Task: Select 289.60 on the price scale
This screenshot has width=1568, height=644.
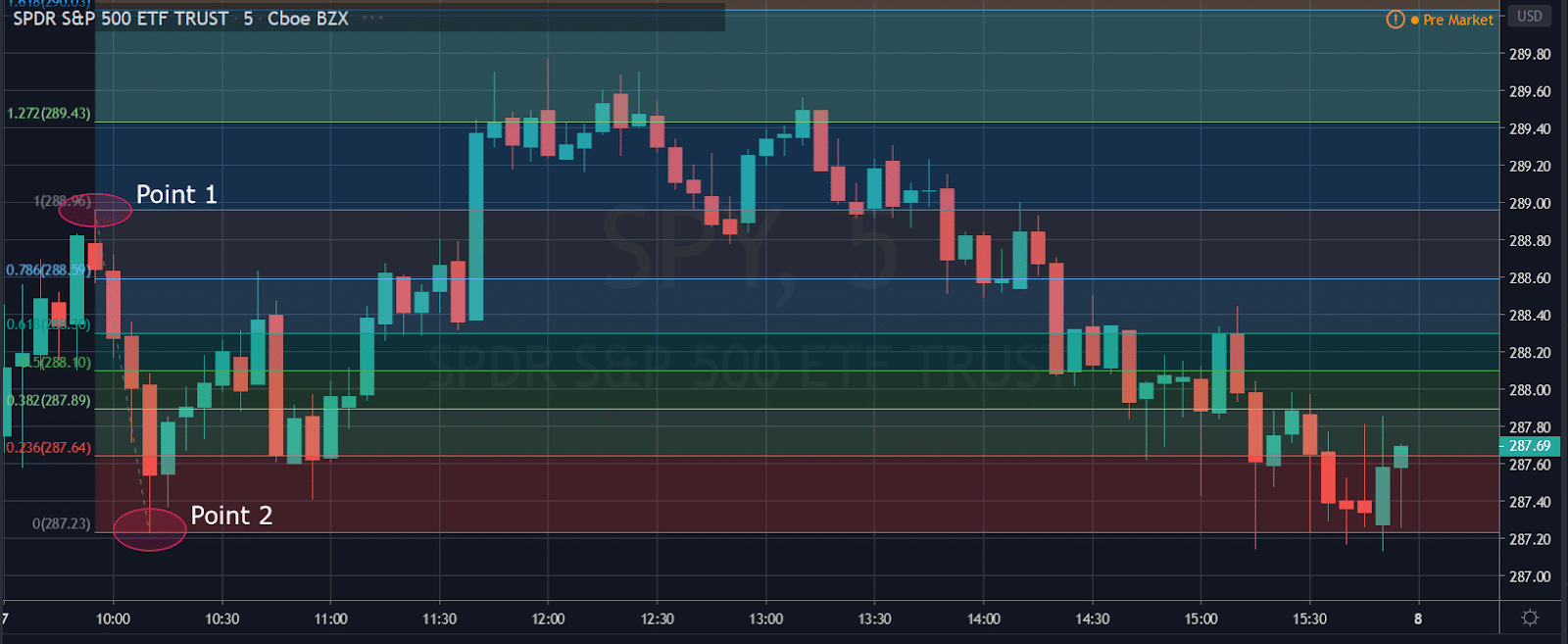Action: tap(1530, 92)
